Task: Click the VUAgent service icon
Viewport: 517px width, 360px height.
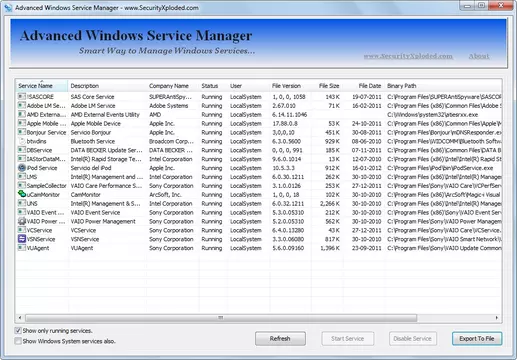Action: (22, 248)
